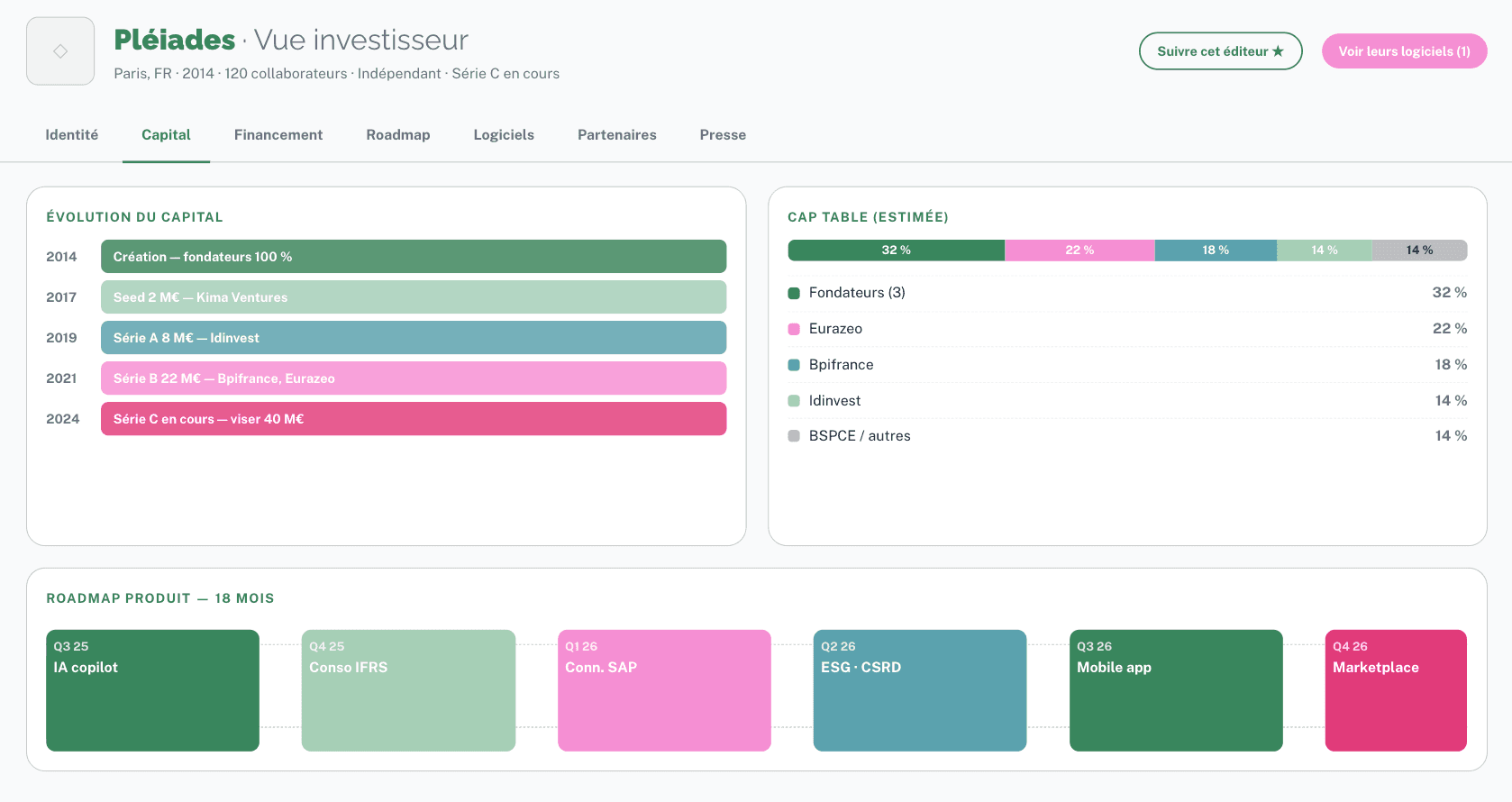
Task: Follow this publisher with Suivre cet éditeur
Action: pos(1220,51)
